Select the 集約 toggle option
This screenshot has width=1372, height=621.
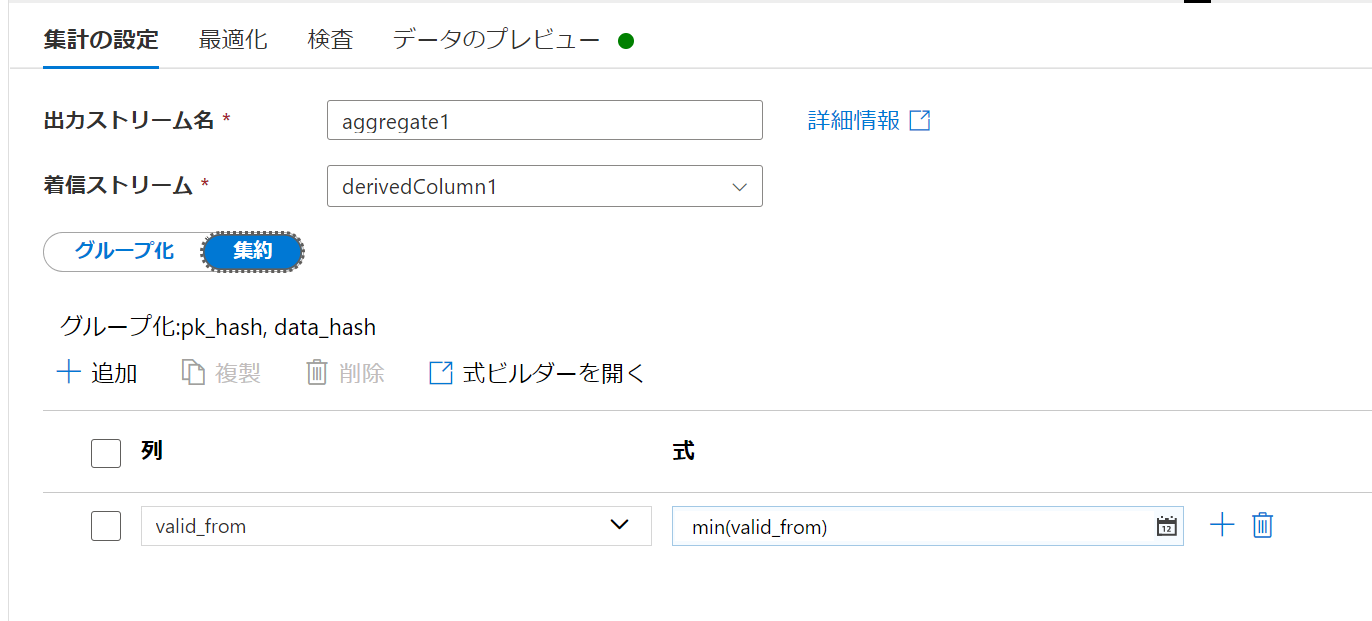pyautogui.click(x=253, y=251)
